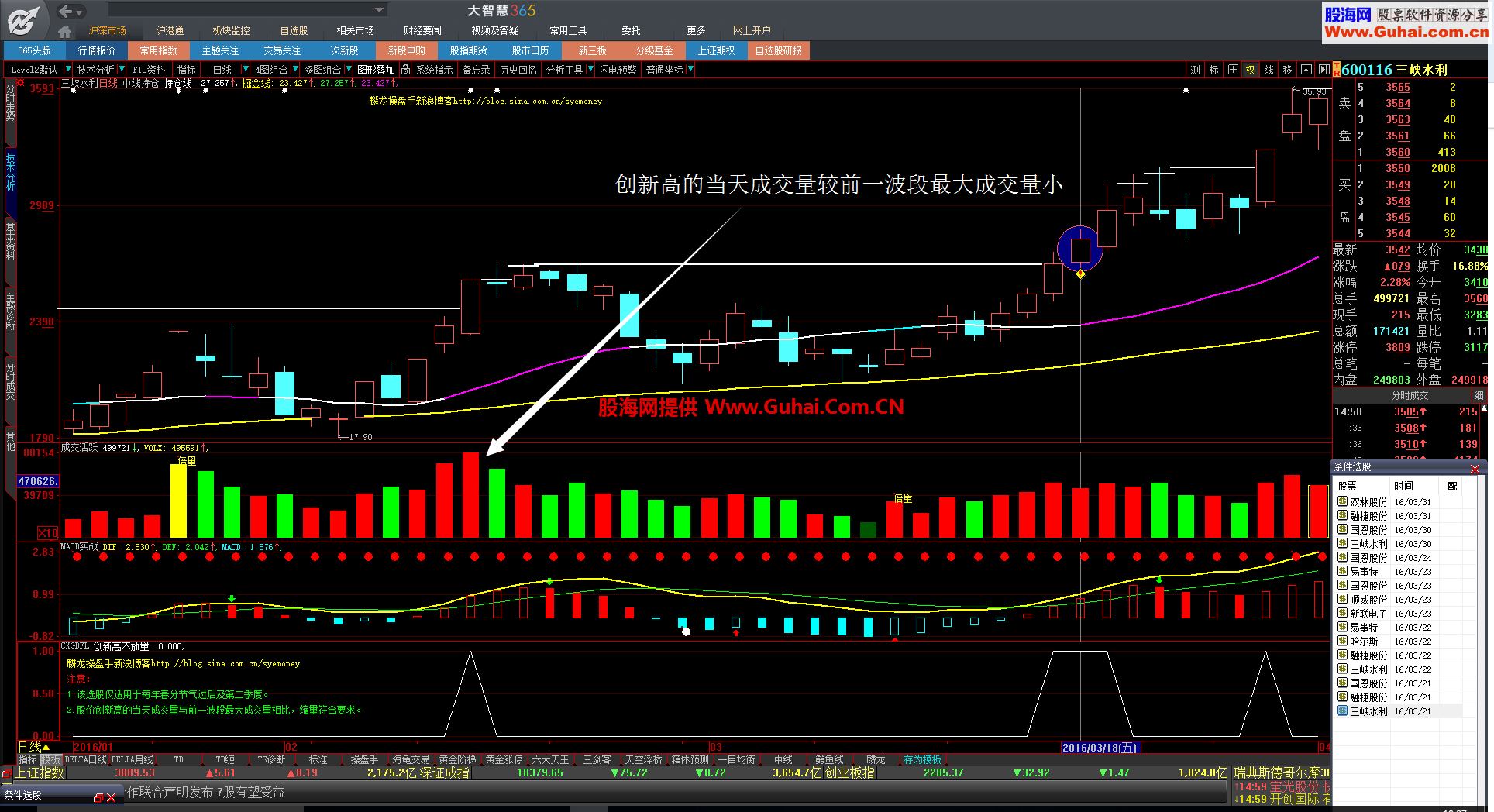Click the 细 detail button in 分时成交 header
This screenshot has width=1494, height=812.
[x=1478, y=396]
